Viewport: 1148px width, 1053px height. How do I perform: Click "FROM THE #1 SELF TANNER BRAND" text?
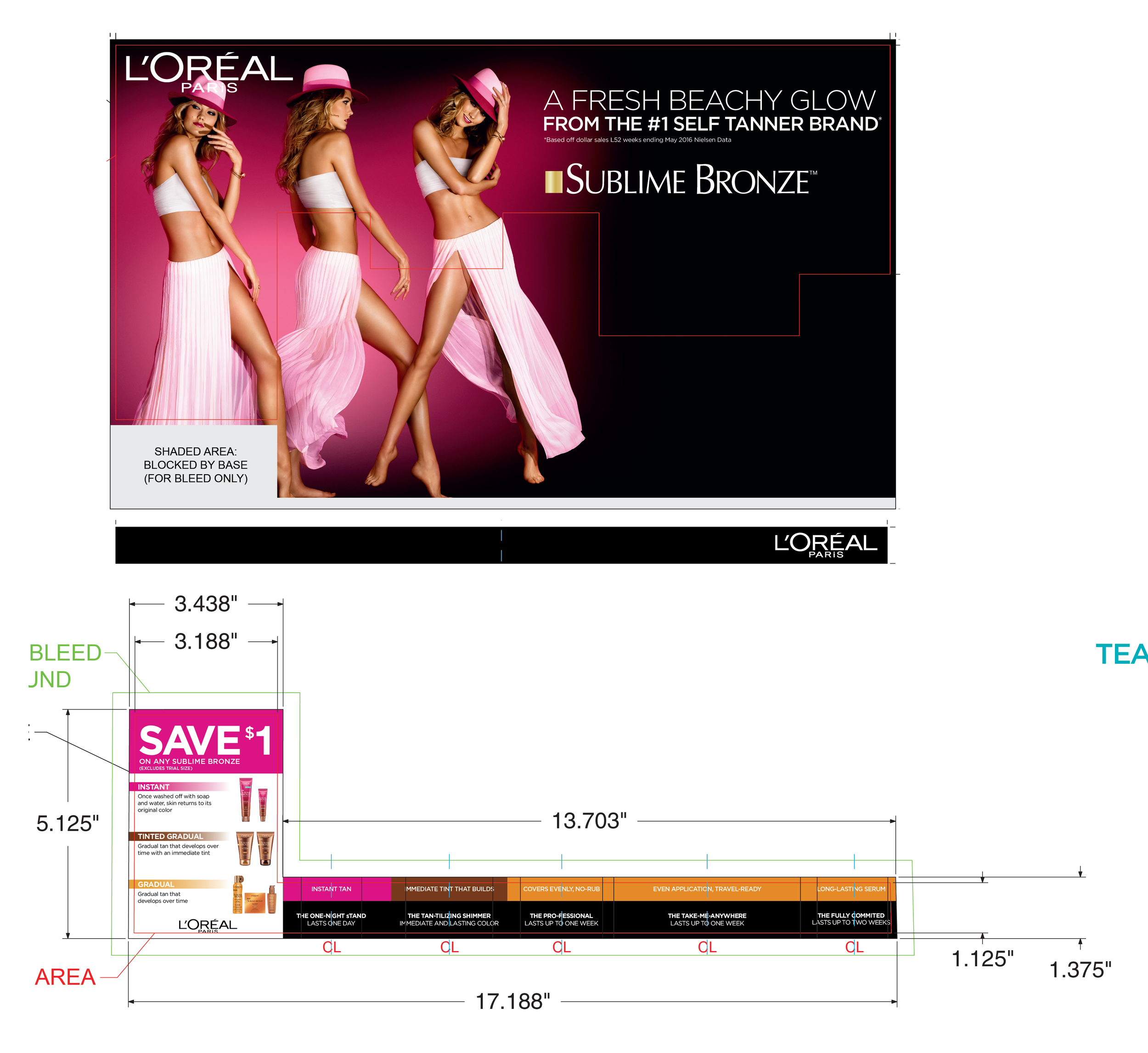711,123
